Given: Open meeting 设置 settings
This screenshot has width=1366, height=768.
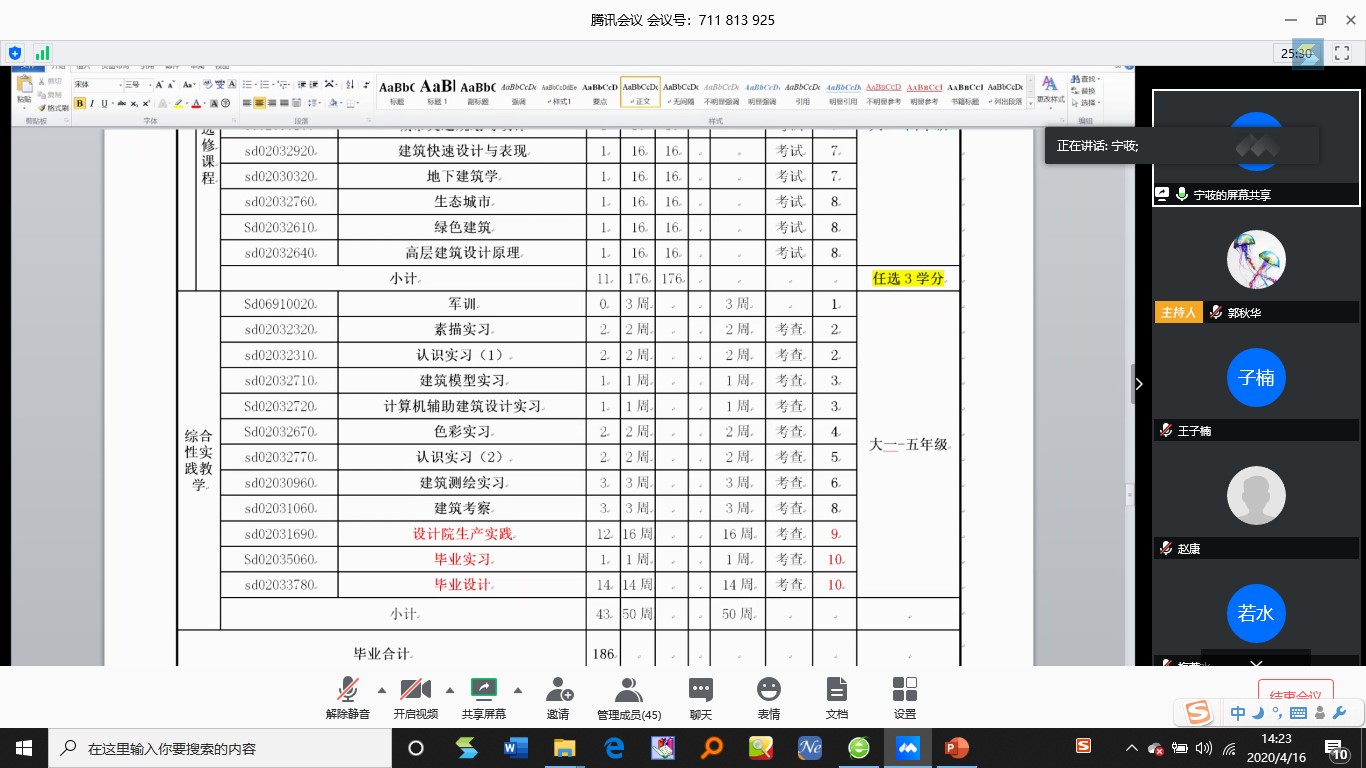Looking at the screenshot, I should point(904,698).
